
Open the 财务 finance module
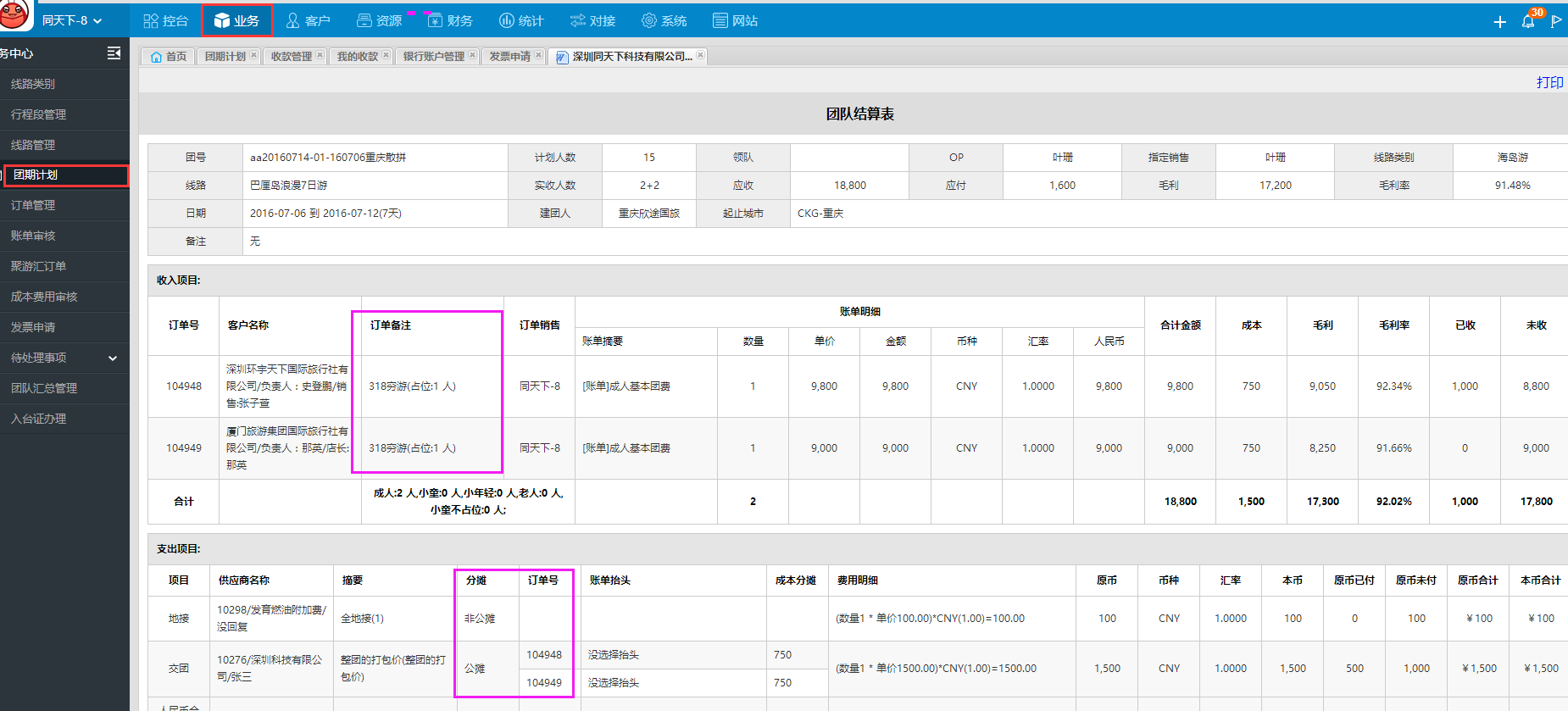[450, 20]
